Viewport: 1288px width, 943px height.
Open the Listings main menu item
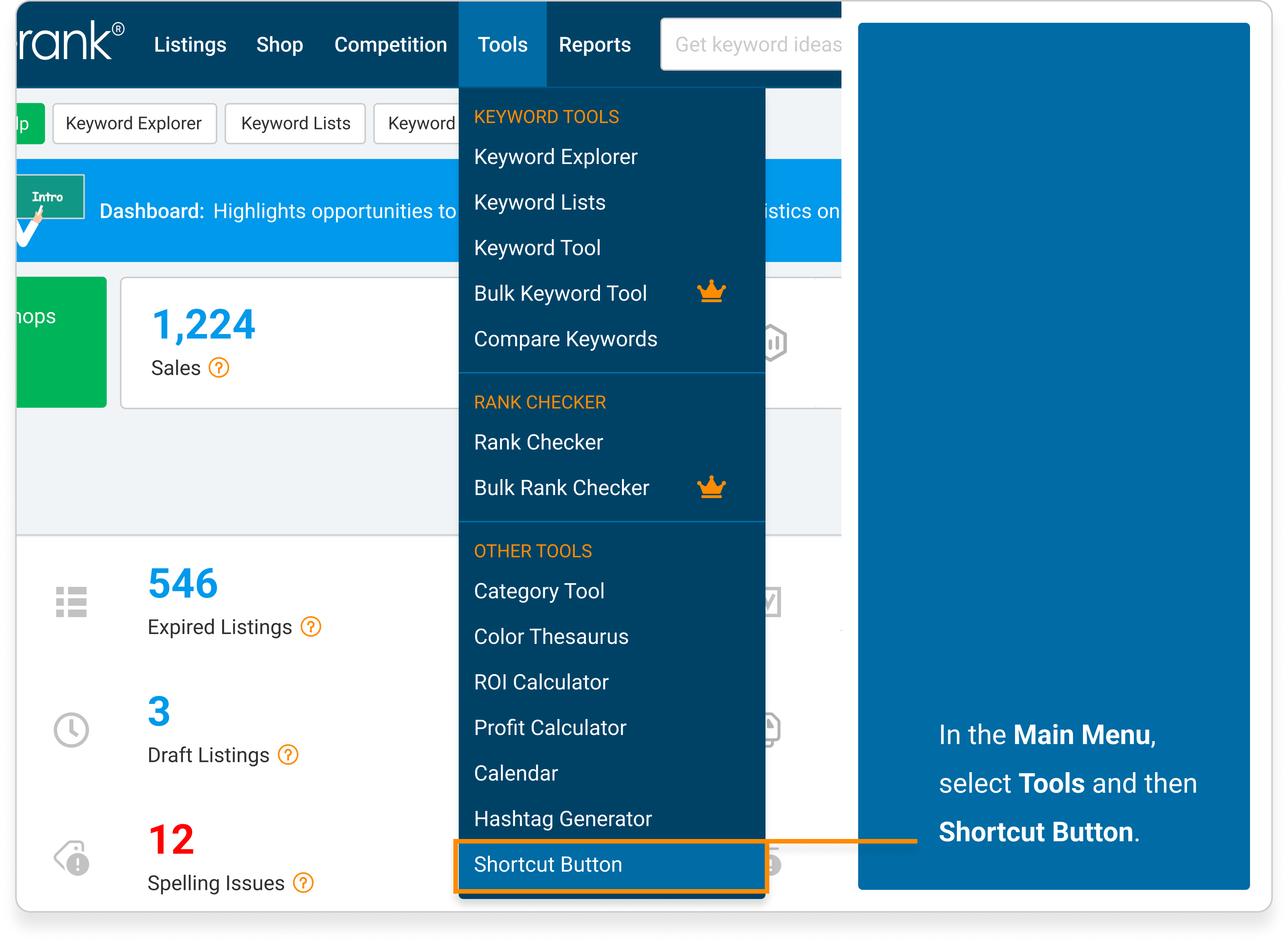tap(189, 44)
